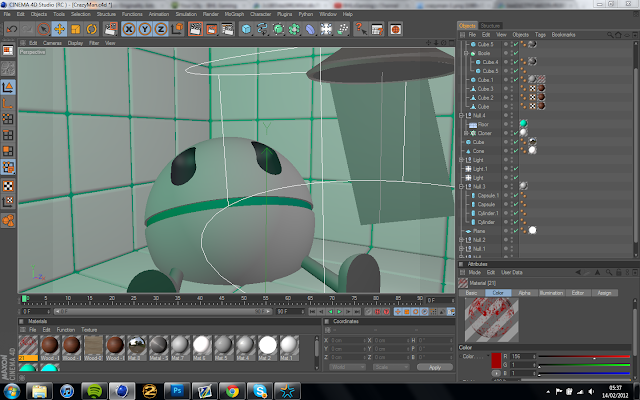Click the coordinate system toolbar icon

tap(177, 29)
